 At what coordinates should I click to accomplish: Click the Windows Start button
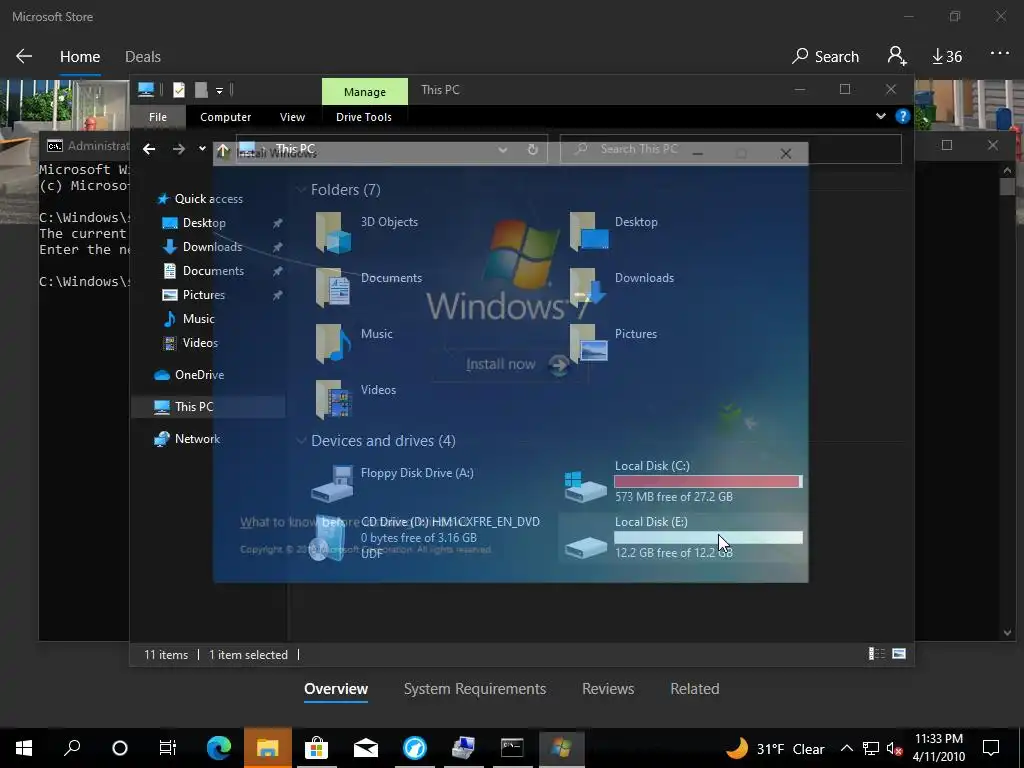coord(24,748)
